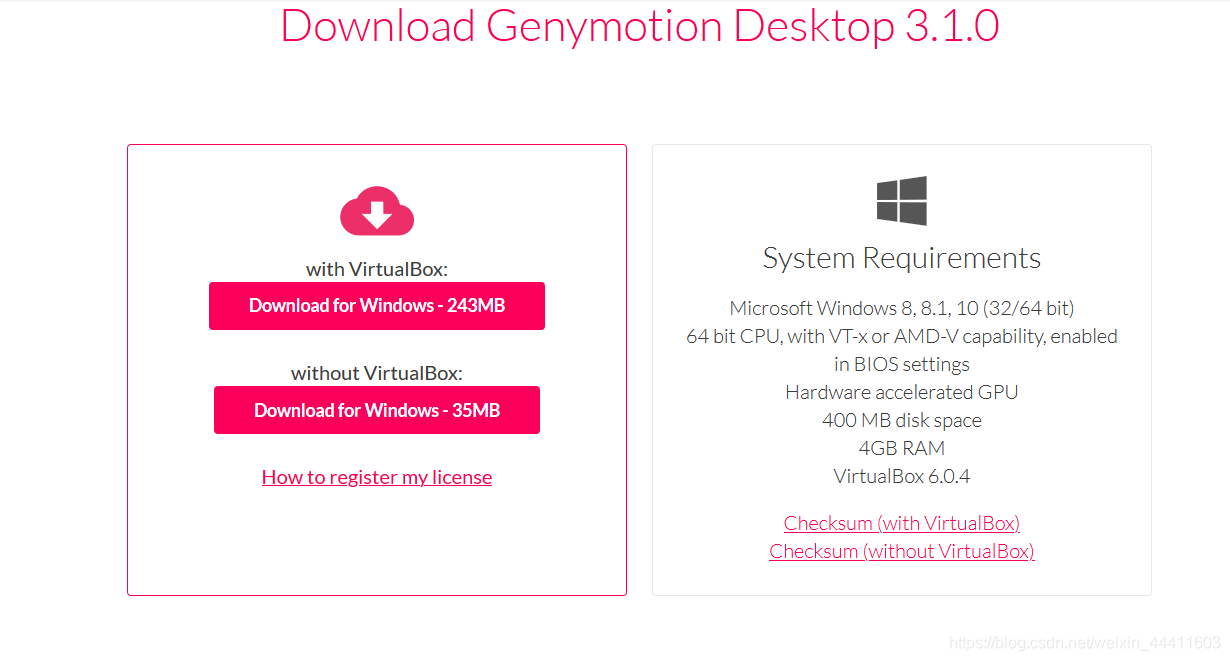Click the pink cloud download icon
This screenshot has width=1230, height=661.
pyautogui.click(x=377, y=212)
